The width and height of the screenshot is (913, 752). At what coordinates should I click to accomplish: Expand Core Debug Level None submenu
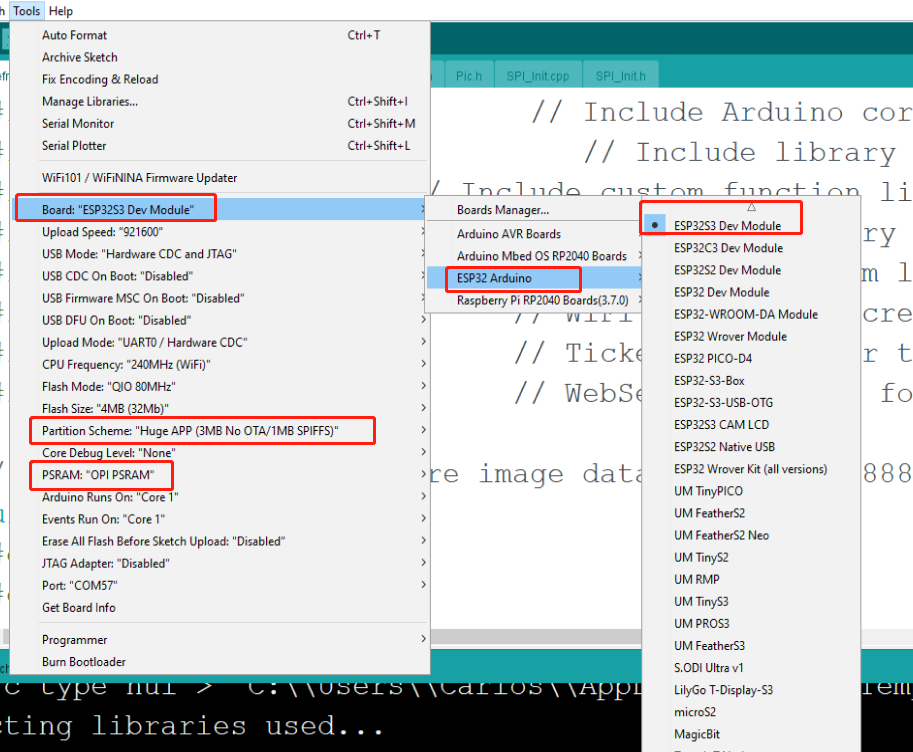coord(220,453)
